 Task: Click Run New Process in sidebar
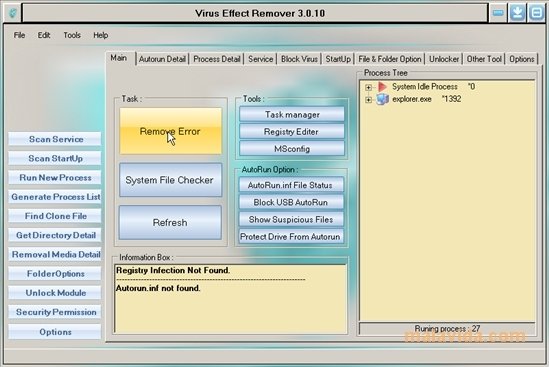(x=55, y=178)
